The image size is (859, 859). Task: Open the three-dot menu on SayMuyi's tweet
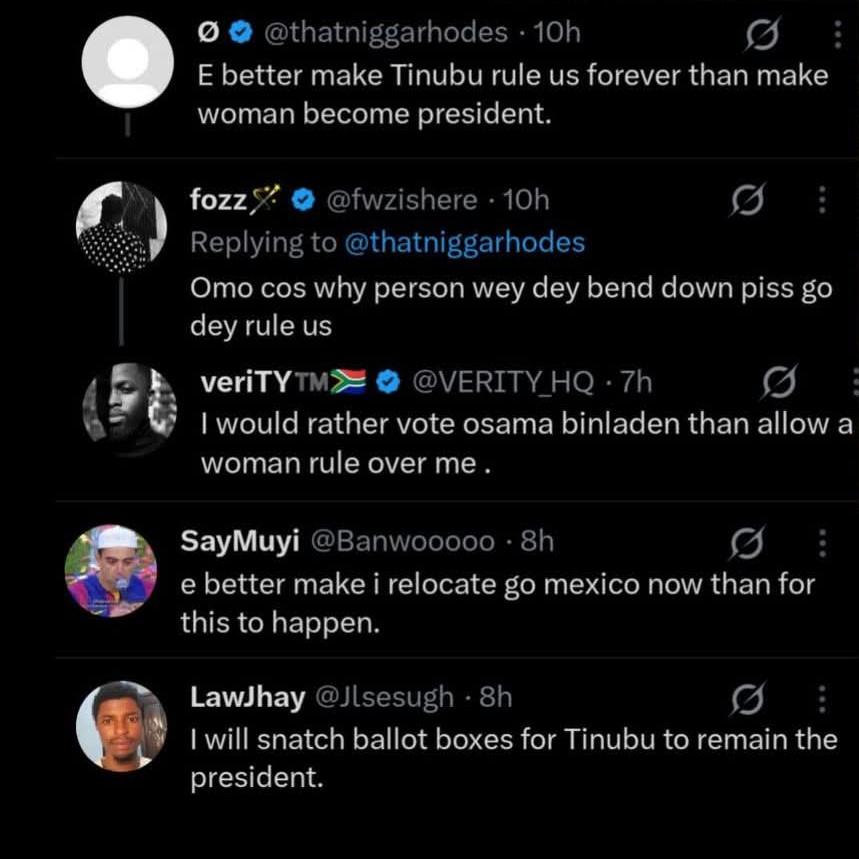[822, 543]
